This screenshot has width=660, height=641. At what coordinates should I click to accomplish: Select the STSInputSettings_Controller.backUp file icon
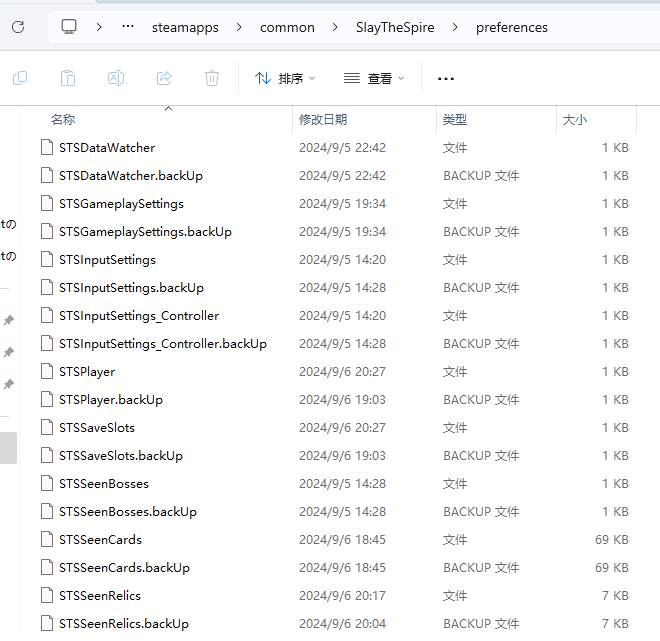pyautogui.click(x=47, y=343)
